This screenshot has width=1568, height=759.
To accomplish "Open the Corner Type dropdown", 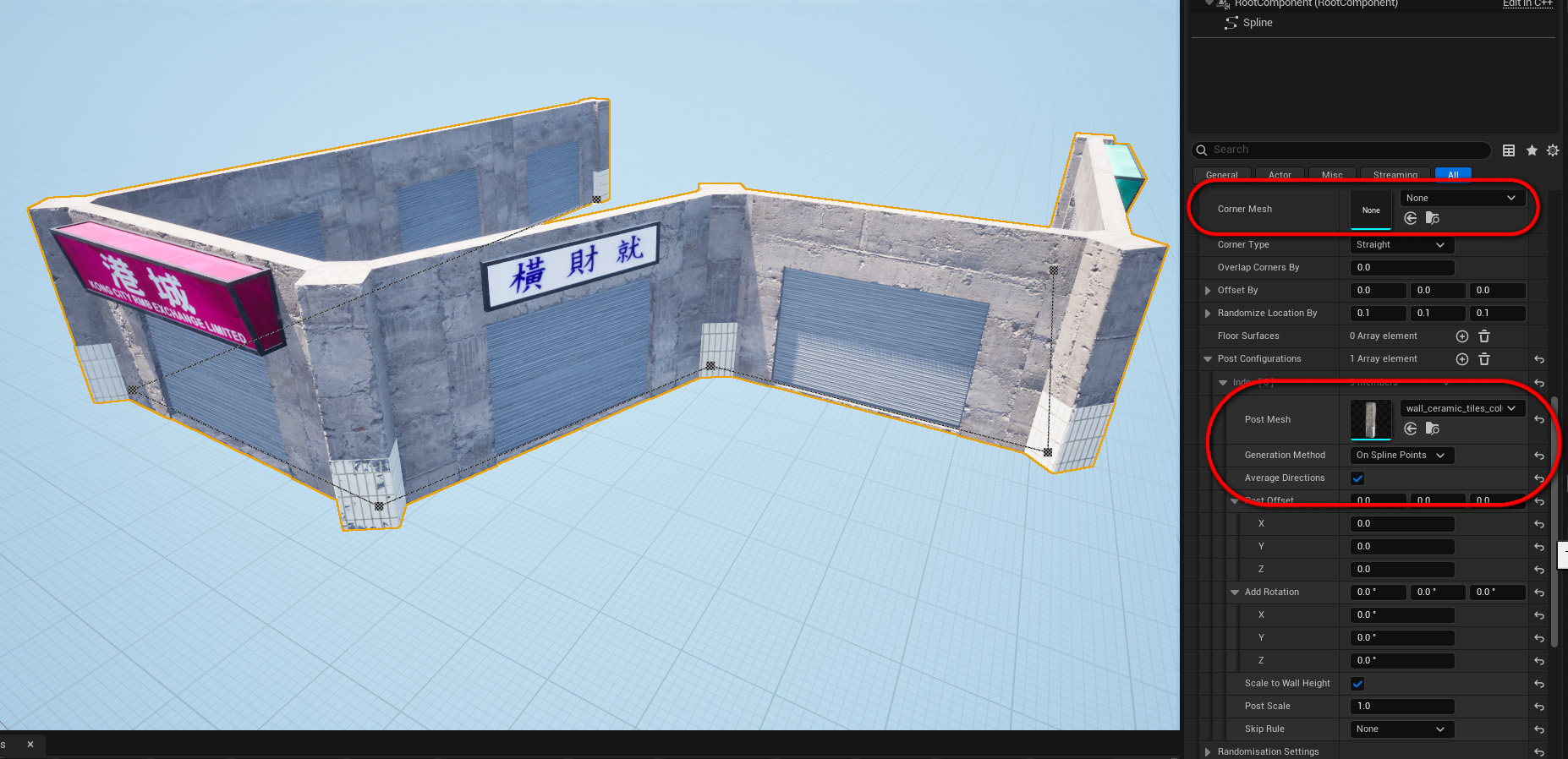I will point(1401,245).
